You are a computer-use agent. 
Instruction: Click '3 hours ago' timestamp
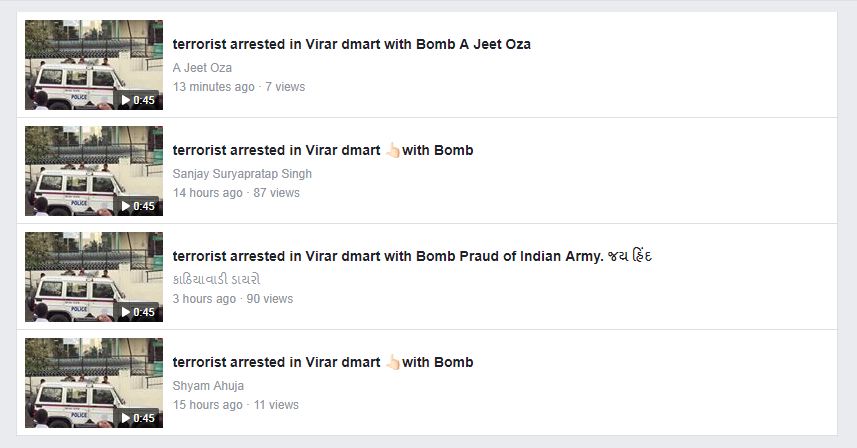[204, 299]
